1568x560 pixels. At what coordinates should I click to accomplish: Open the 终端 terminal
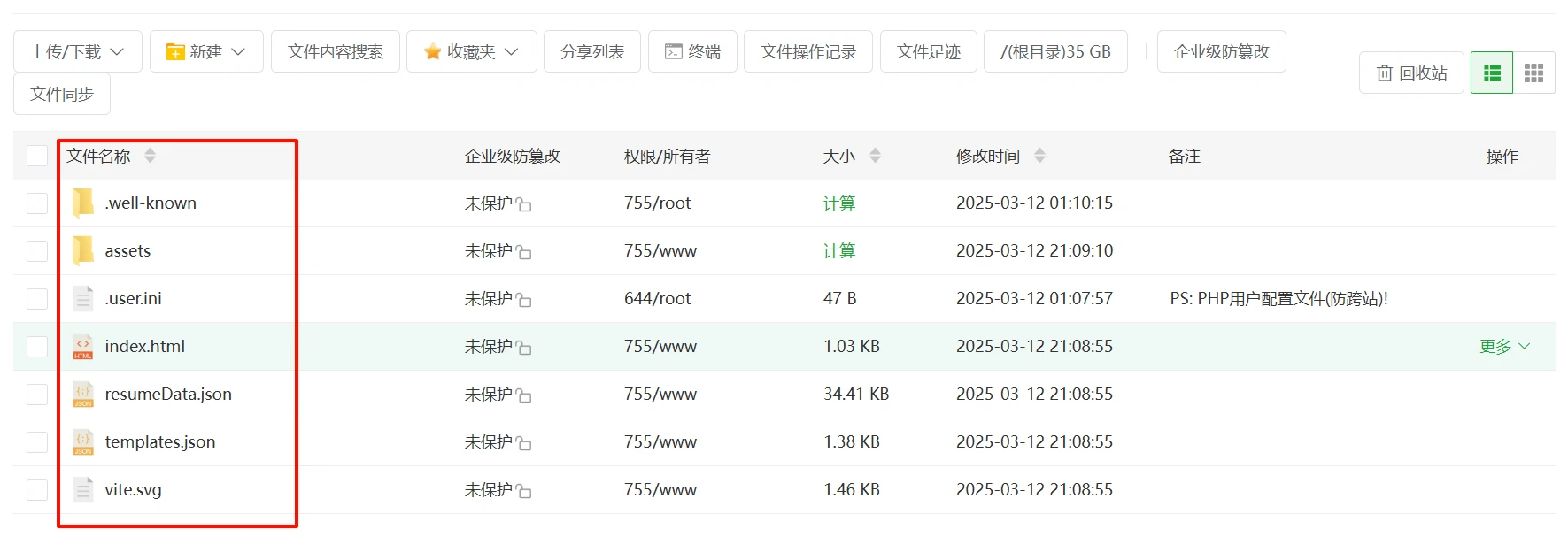pos(692,51)
